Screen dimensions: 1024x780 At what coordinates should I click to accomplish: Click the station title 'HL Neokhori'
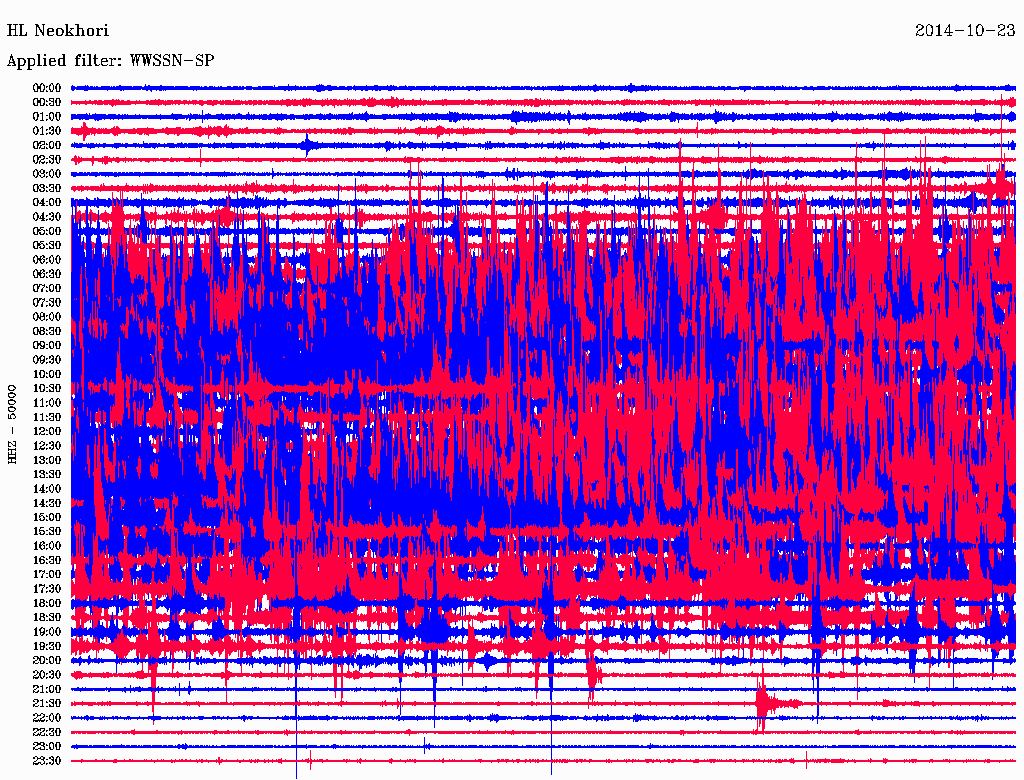57,30
